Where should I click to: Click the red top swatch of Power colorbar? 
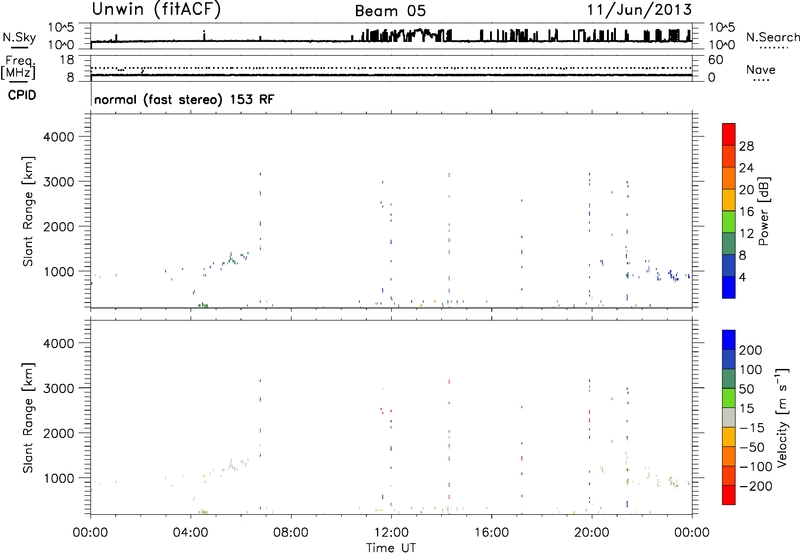pos(729,134)
